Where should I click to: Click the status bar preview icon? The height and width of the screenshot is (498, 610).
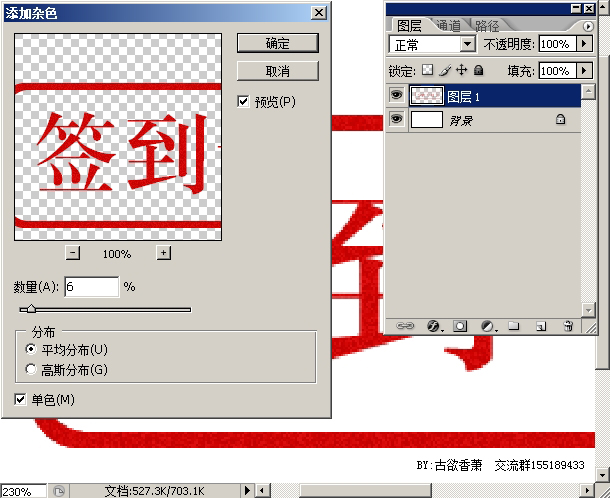[x=58, y=491]
